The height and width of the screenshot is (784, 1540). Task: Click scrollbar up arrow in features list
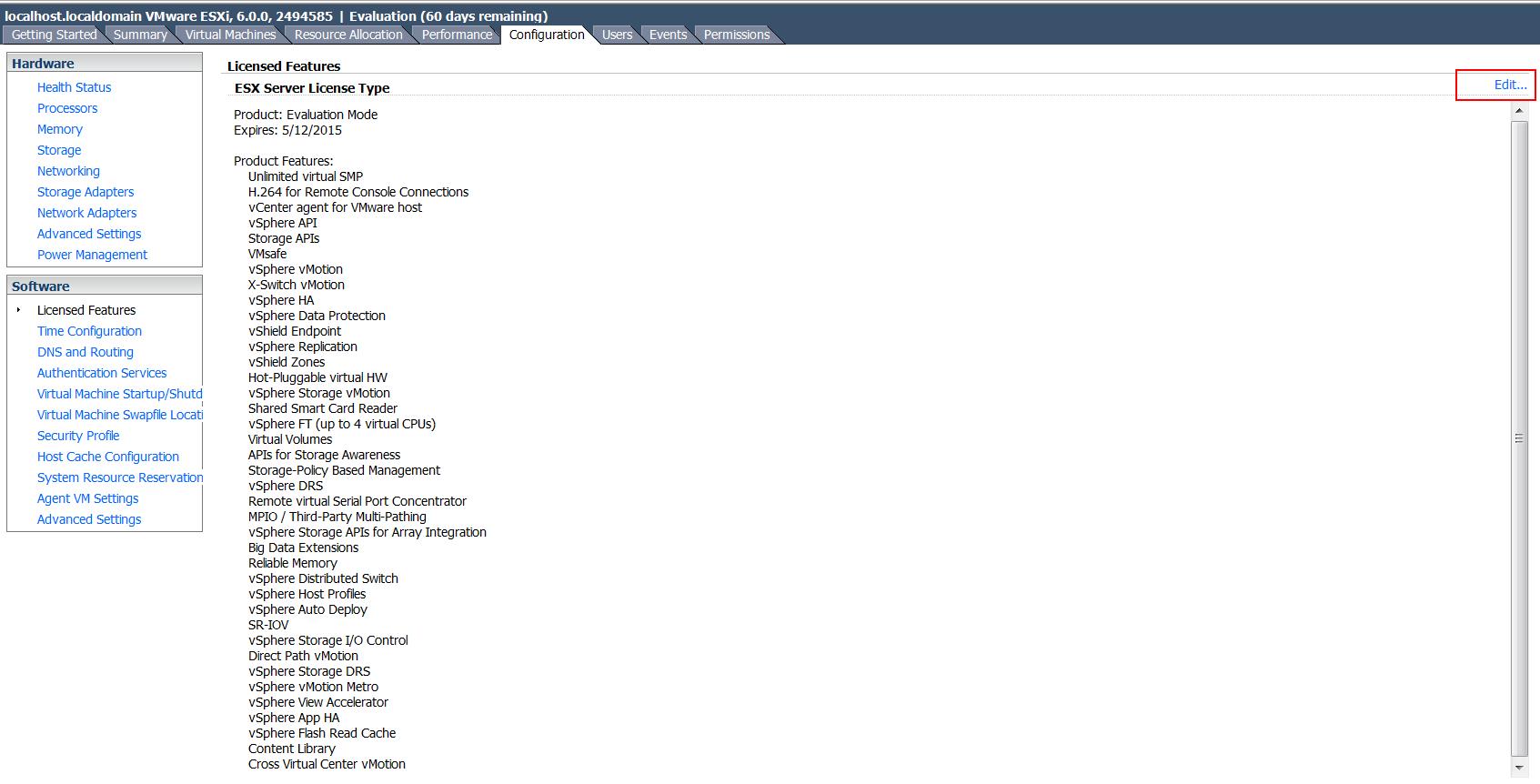(x=1519, y=111)
